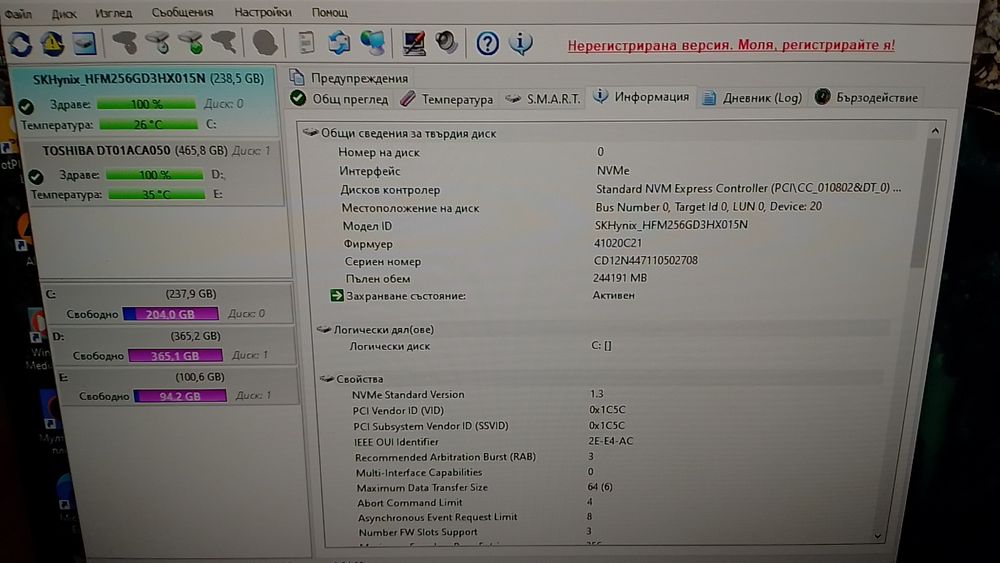The width and height of the screenshot is (1000, 563).
Task: Click the warning triangle refresh toolbar icon
Action: [x=52, y=43]
